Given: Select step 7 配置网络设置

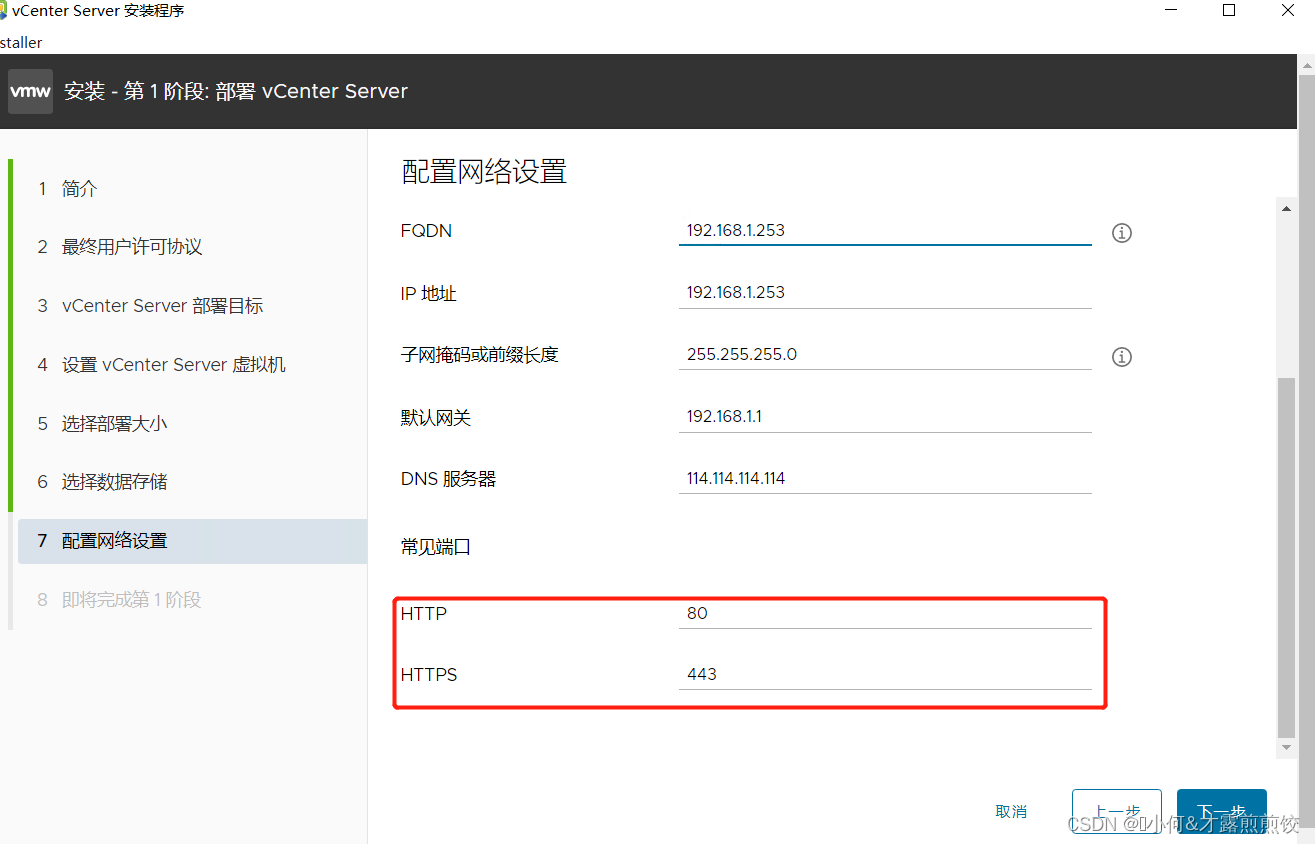Looking at the screenshot, I should click(x=192, y=541).
